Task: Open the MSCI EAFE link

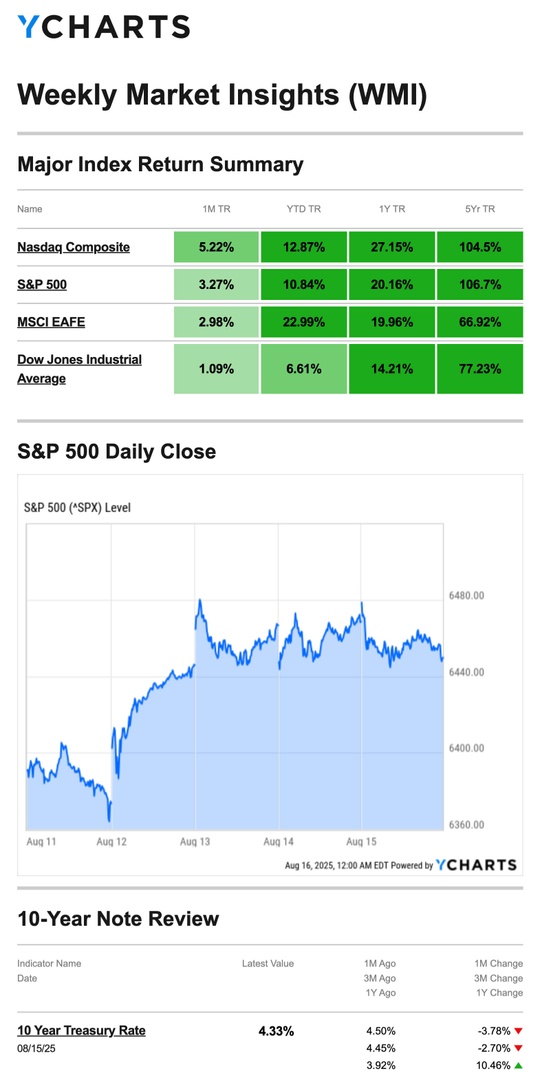Action: pyautogui.click(x=51, y=321)
